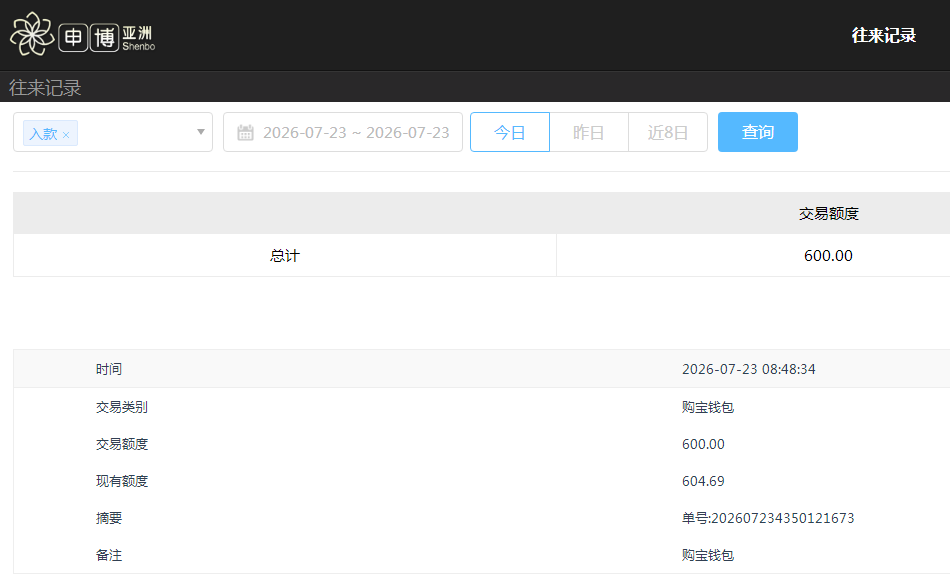Click the 入款 tag label
The image size is (950, 578).
click(44, 134)
